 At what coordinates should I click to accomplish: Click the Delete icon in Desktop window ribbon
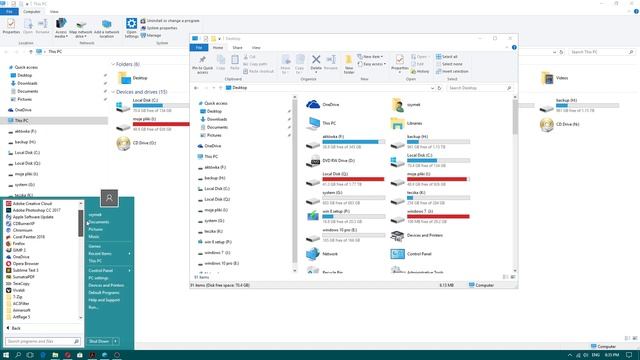click(x=316, y=60)
